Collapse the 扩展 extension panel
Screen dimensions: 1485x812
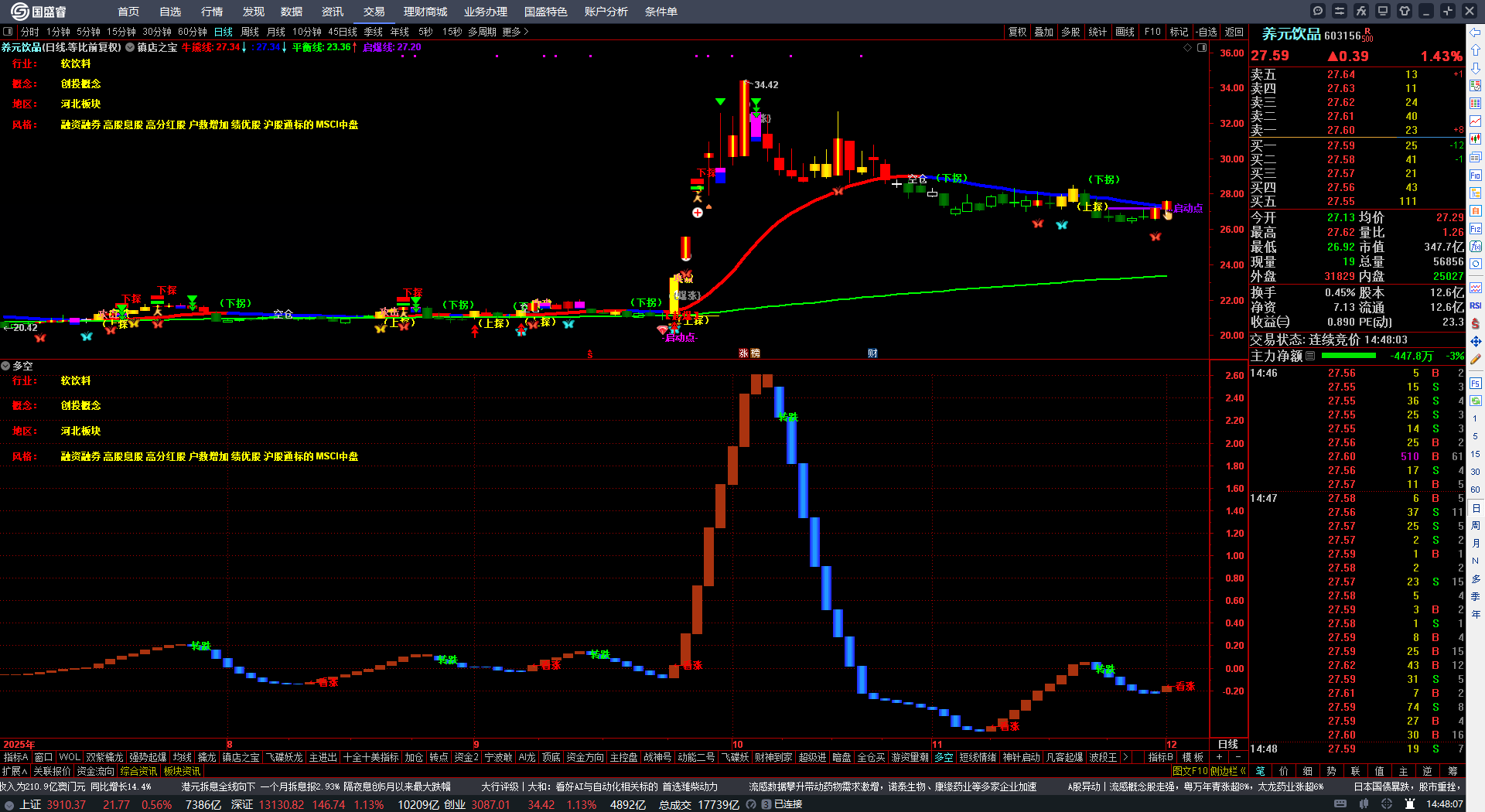click(15, 771)
